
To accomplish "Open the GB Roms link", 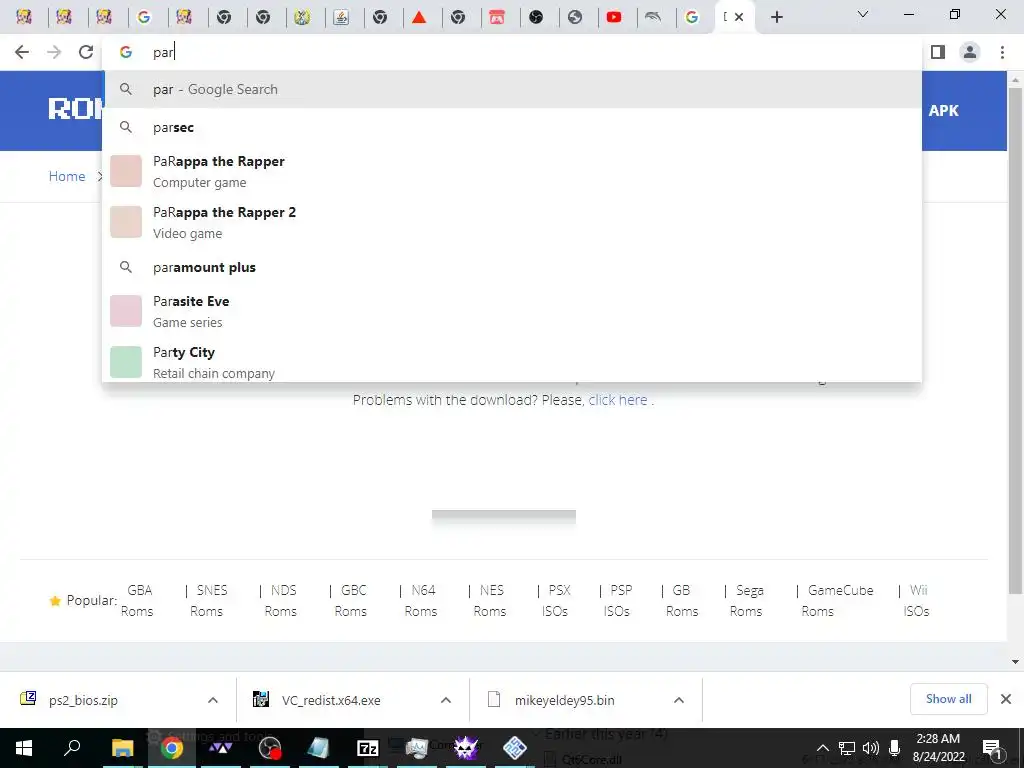I will pos(682,601).
